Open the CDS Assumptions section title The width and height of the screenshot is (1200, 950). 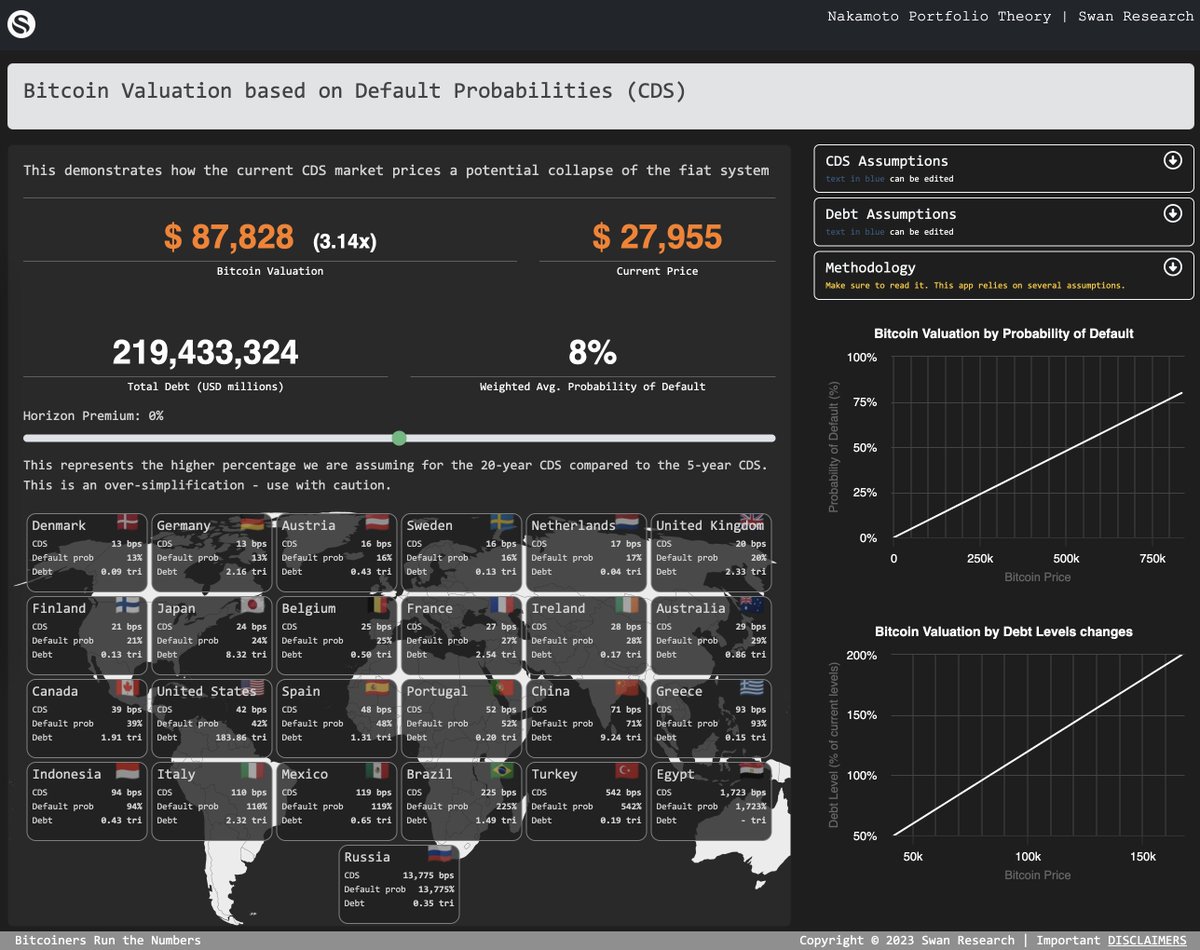click(x=886, y=161)
